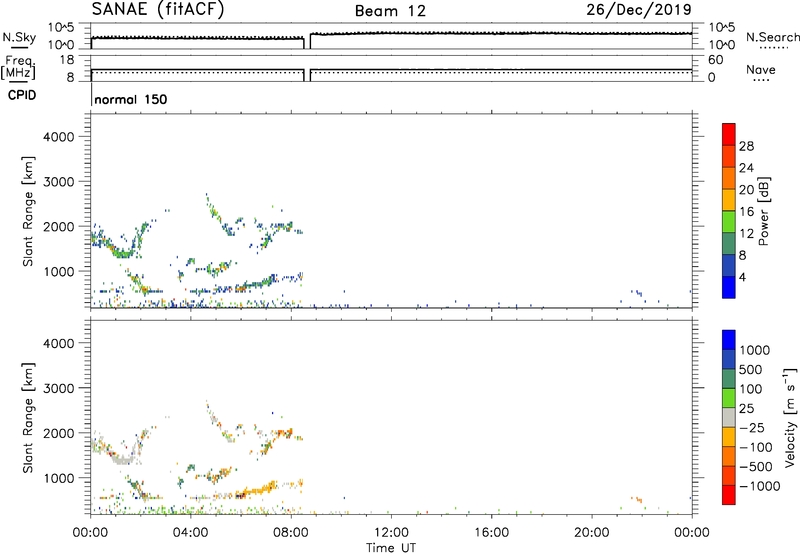
Task: Click the -100 label on velocity colorbar
Action: (x=756, y=447)
